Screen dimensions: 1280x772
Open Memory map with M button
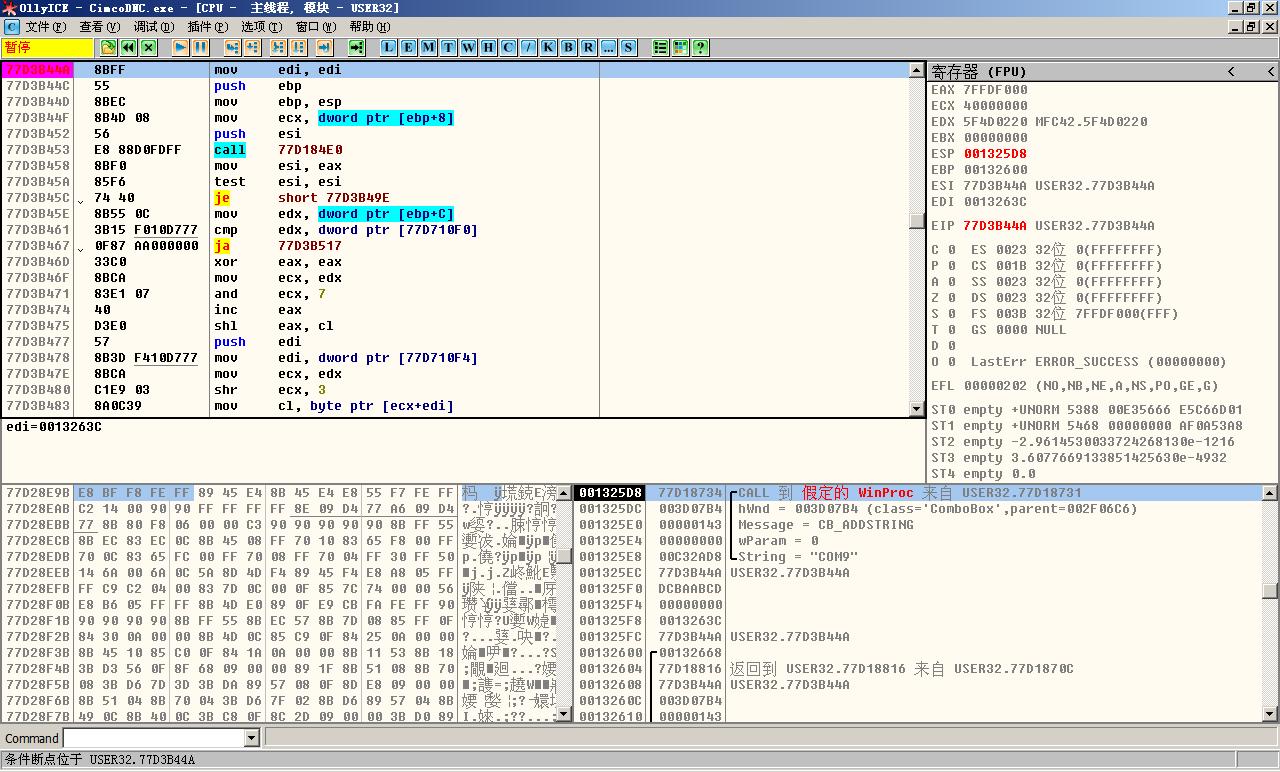(x=428, y=47)
